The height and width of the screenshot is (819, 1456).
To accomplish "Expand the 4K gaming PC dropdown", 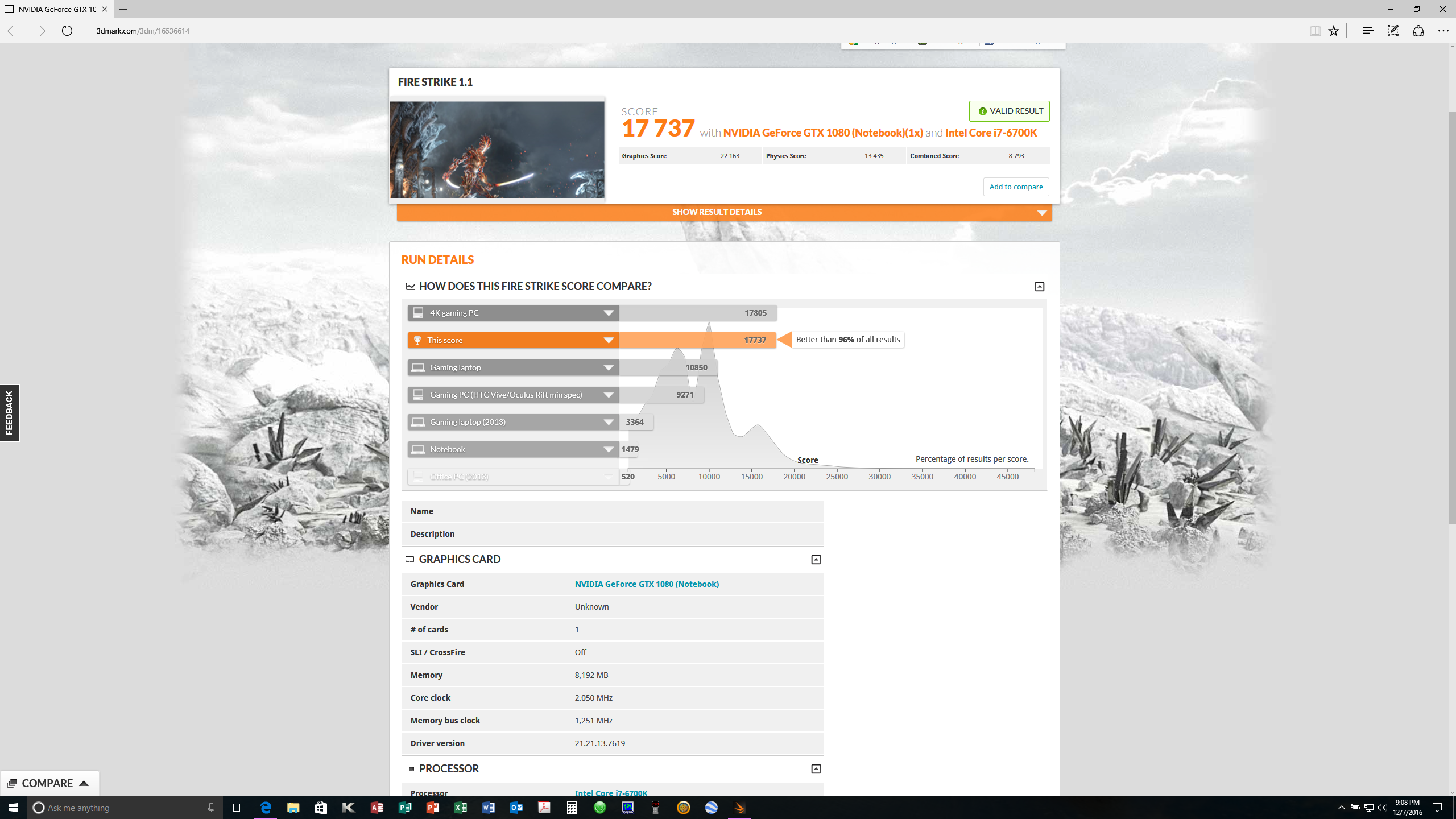I will [x=608, y=313].
